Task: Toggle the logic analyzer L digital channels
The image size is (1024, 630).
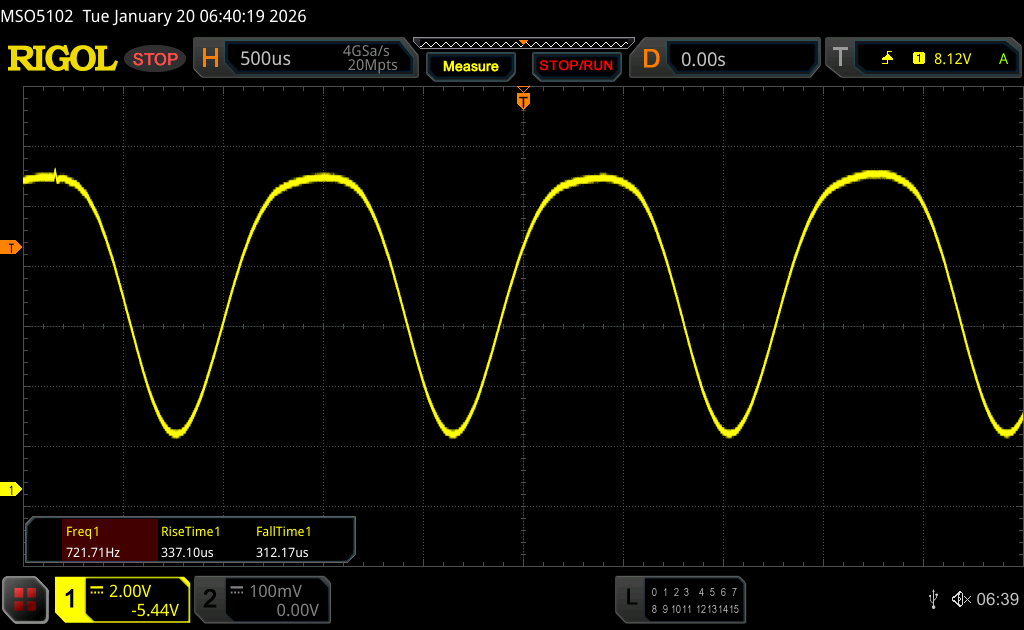Action: tap(680, 599)
